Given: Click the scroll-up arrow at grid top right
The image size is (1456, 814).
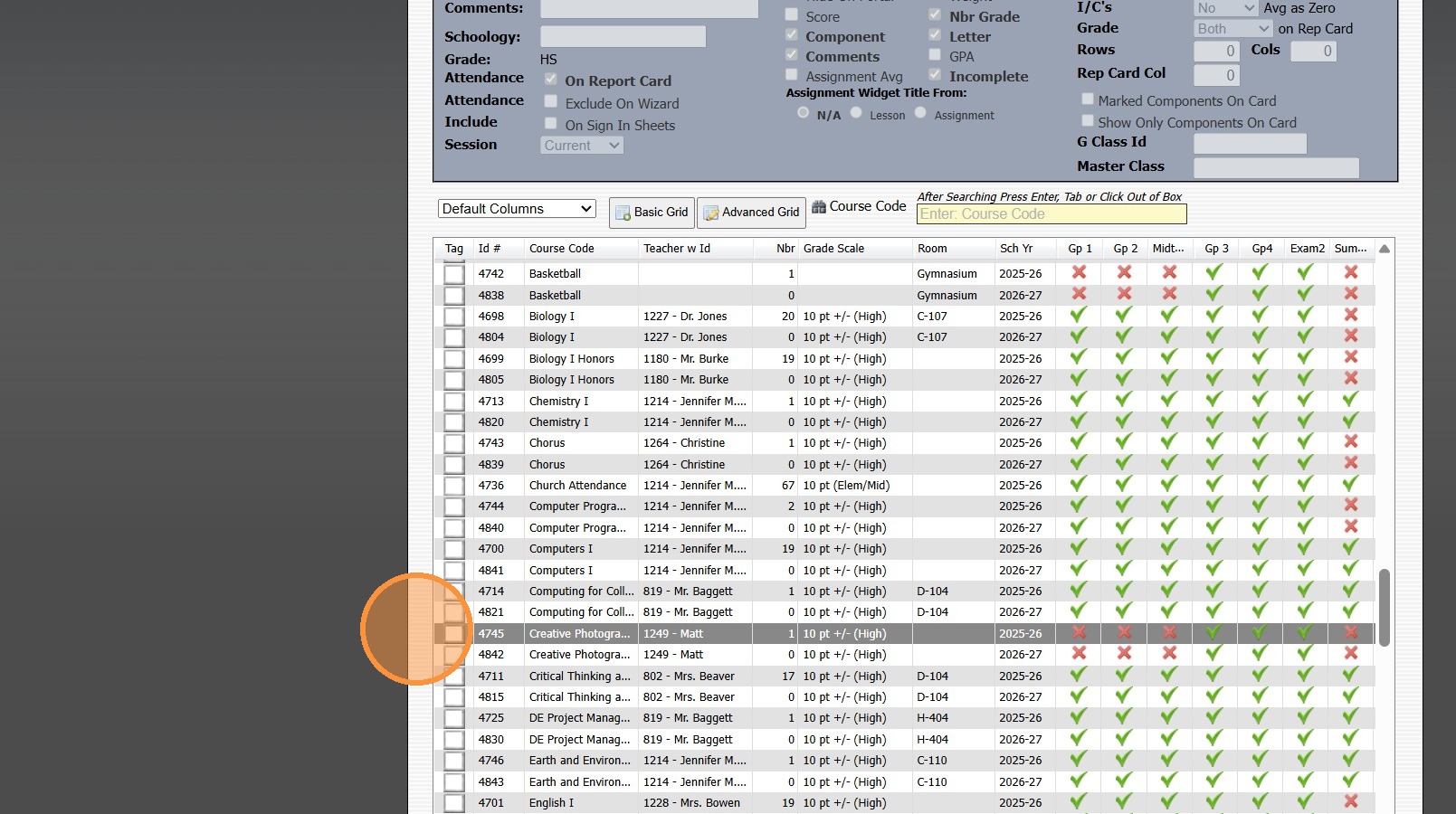Looking at the screenshot, I should click(1384, 249).
